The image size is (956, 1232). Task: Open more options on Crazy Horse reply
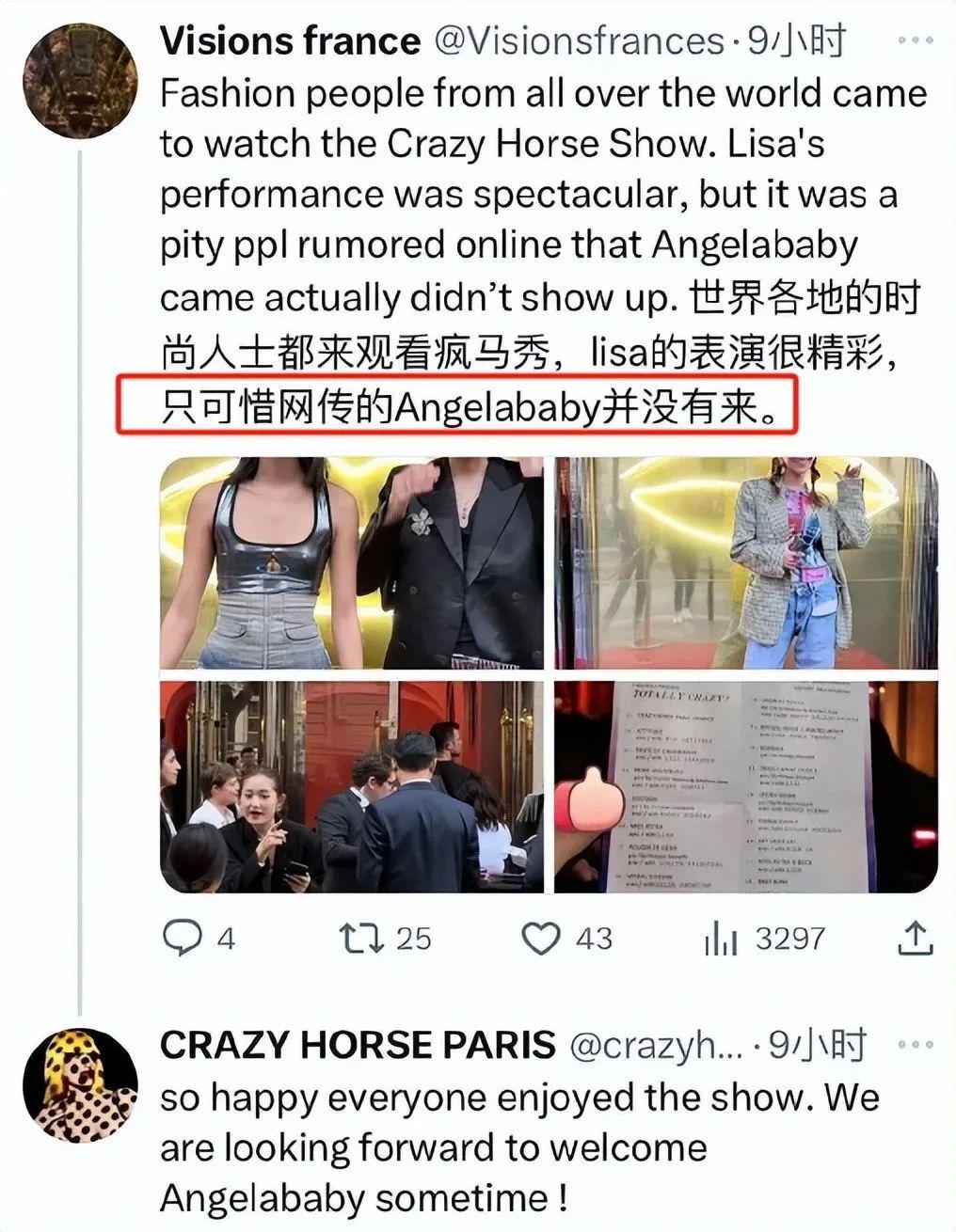pyautogui.click(x=916, y=1045)
